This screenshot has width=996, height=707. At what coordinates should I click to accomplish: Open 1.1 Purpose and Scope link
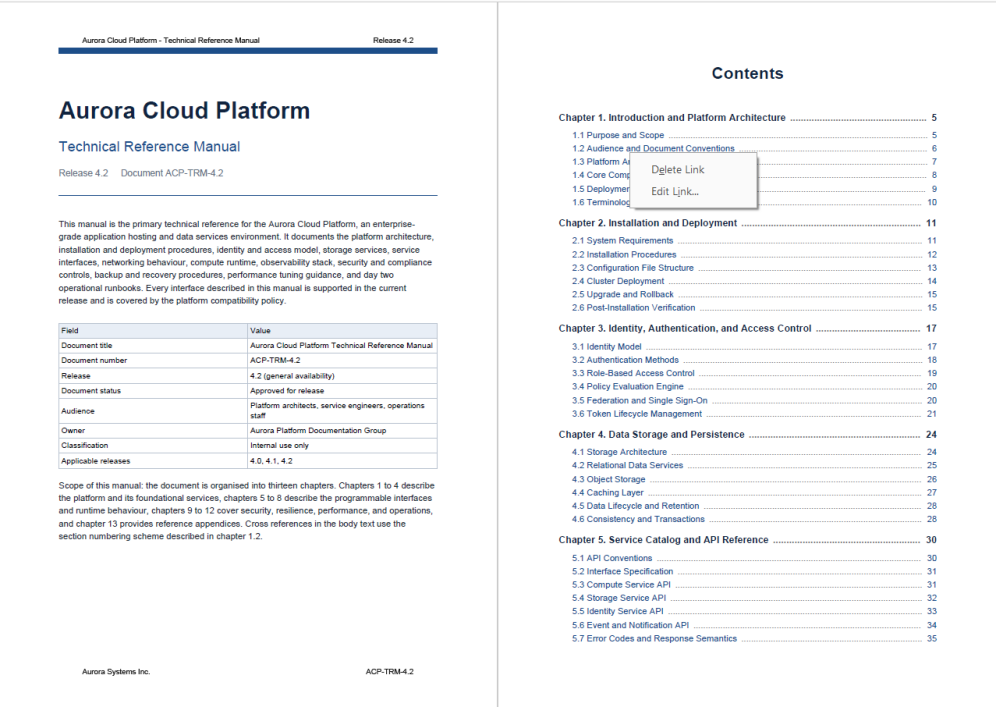pyautogui.click(x=617, y=135)
